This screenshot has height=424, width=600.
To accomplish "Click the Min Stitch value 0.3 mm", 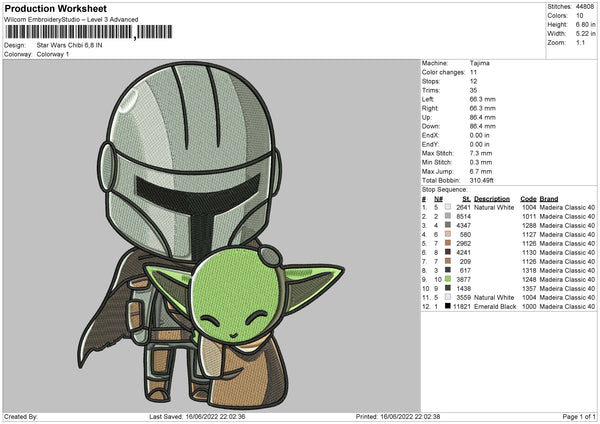I will [481, 162].
